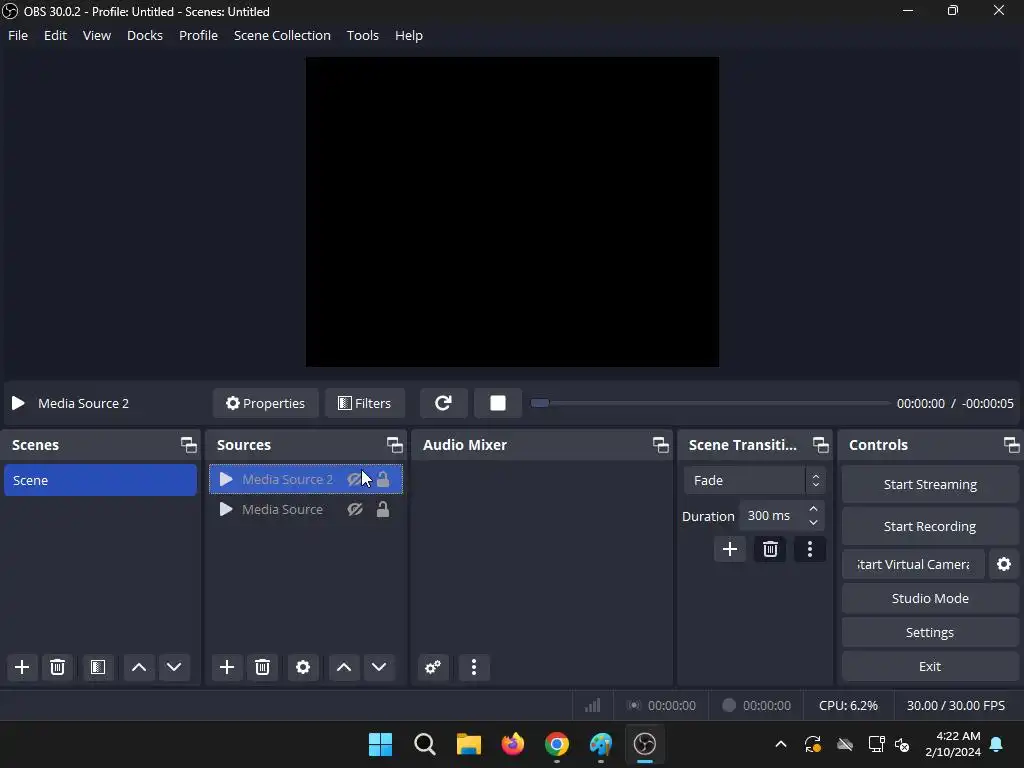Open source properties gear in Sources toolbar
Image resolution: width=1024 pixels, height=768 pixels.
(x=303, y=667)
